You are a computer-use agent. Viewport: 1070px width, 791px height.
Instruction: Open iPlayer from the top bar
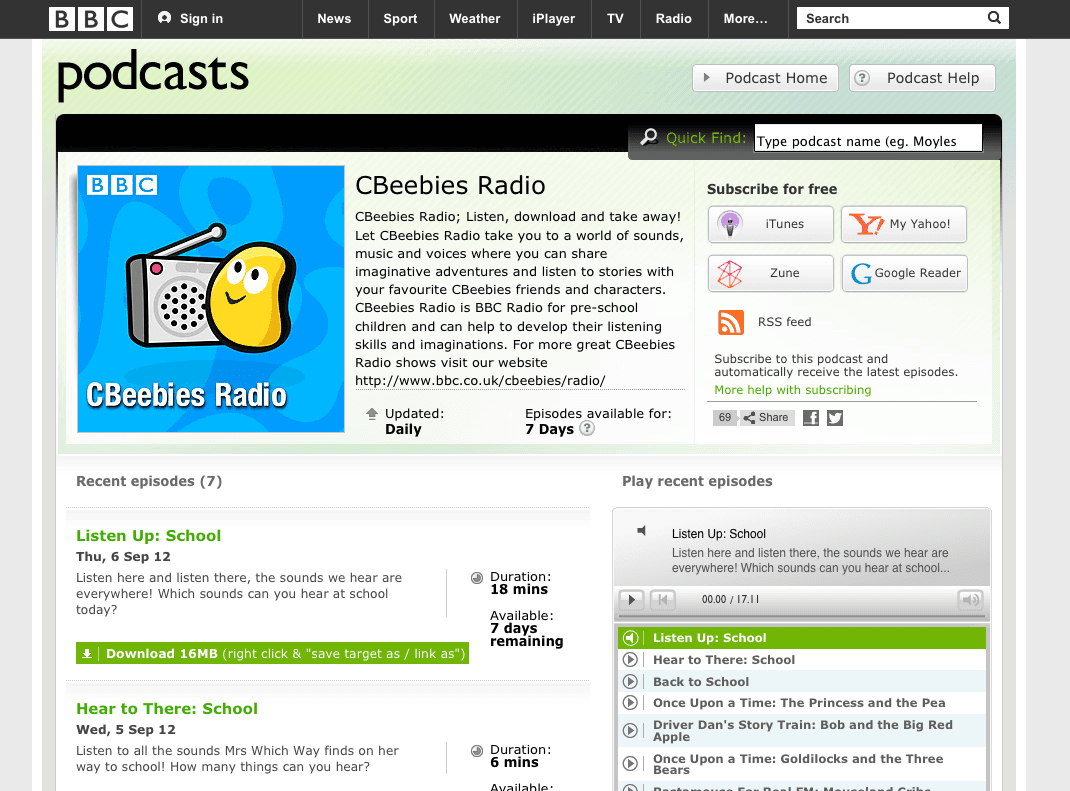[553, 19]
